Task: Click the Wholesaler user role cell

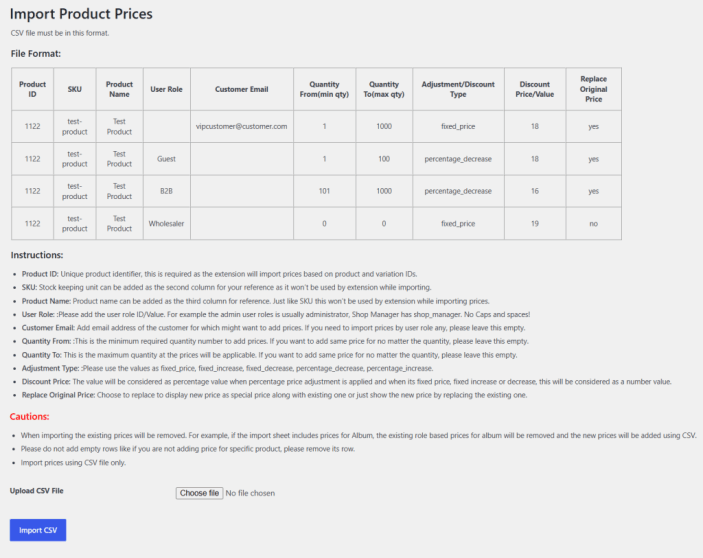Action: click(166, 223)
